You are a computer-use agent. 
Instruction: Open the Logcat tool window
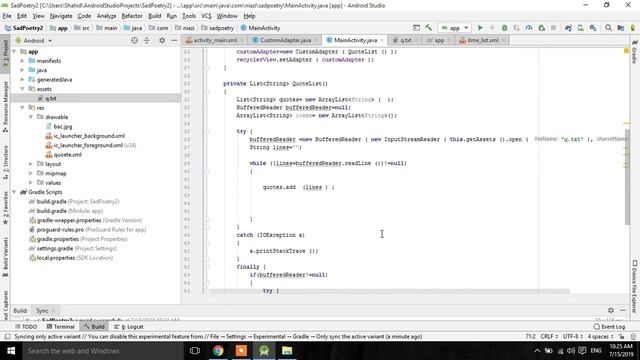pos(129,327)
